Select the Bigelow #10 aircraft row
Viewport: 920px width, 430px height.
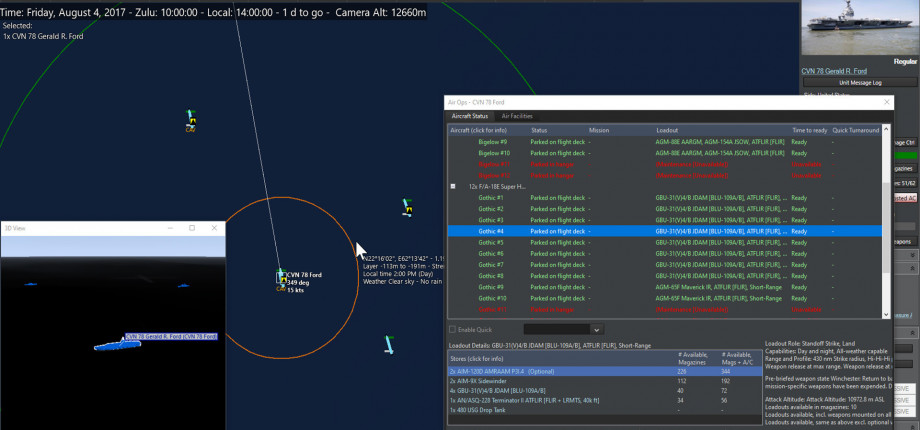[665, 153]
